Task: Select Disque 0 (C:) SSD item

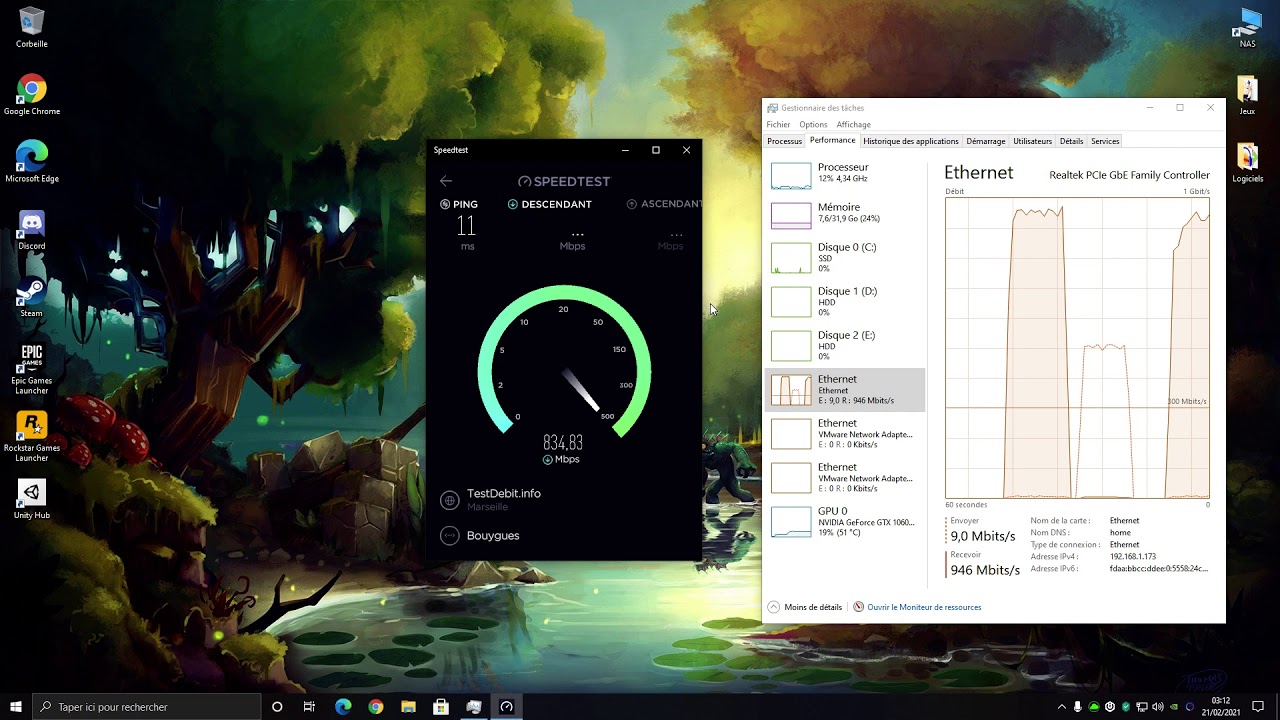Action: tap(846, 257)
